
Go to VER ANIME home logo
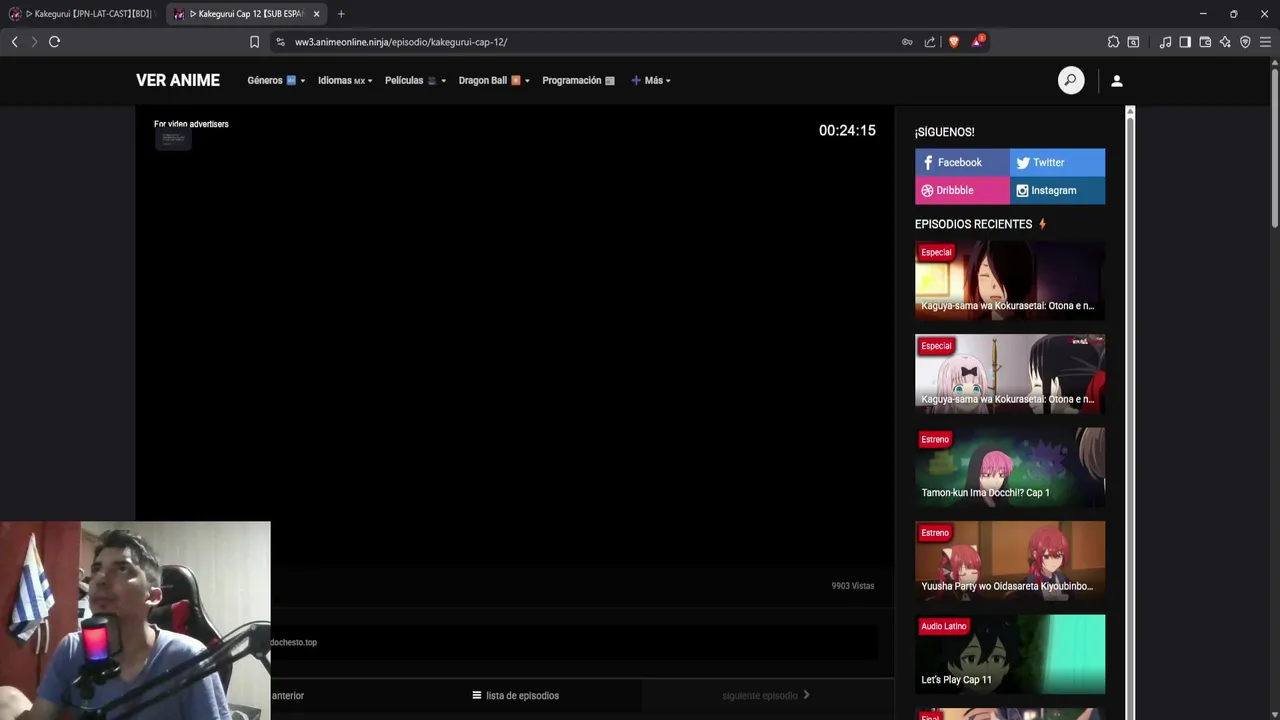click(x=178, y=81)
